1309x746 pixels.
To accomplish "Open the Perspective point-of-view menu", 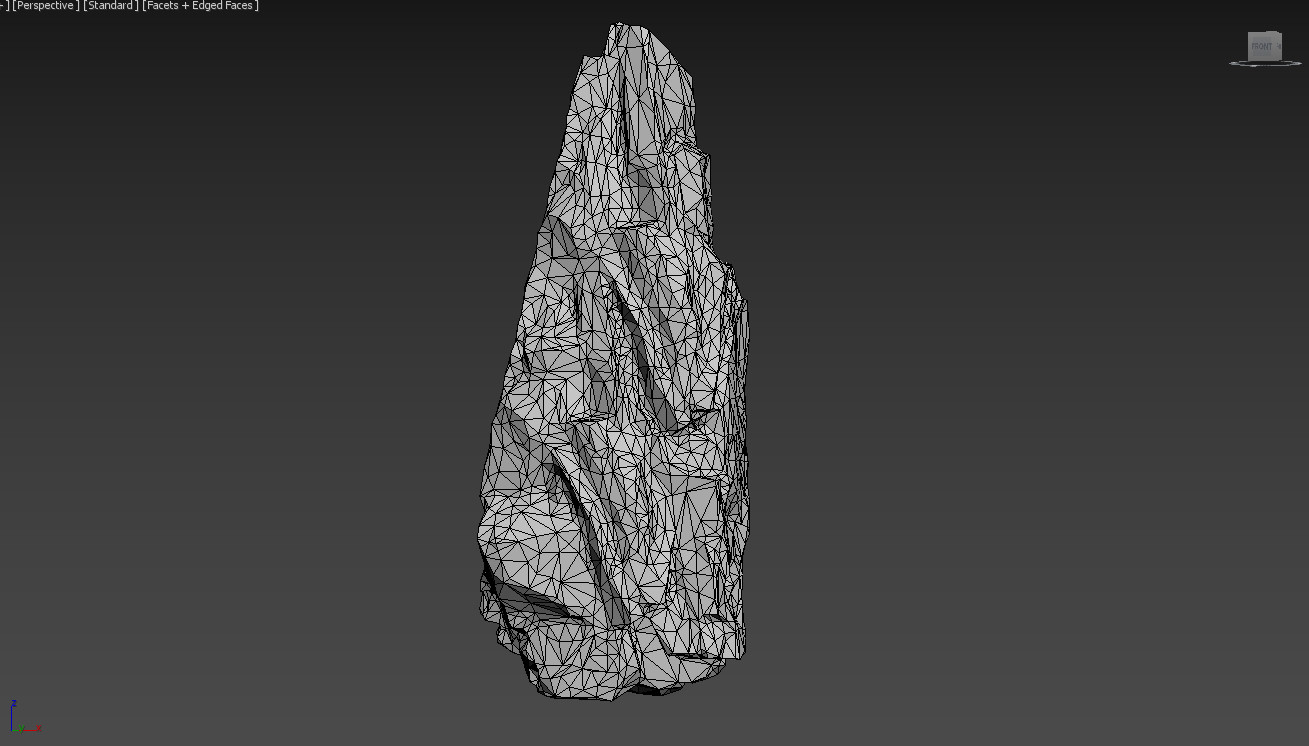I will point(44,5).
